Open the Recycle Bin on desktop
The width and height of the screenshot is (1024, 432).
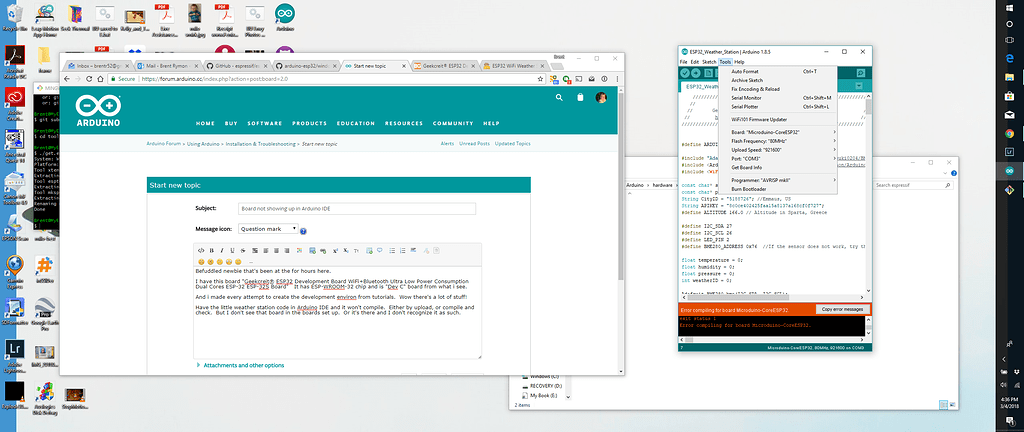[14, 18]
